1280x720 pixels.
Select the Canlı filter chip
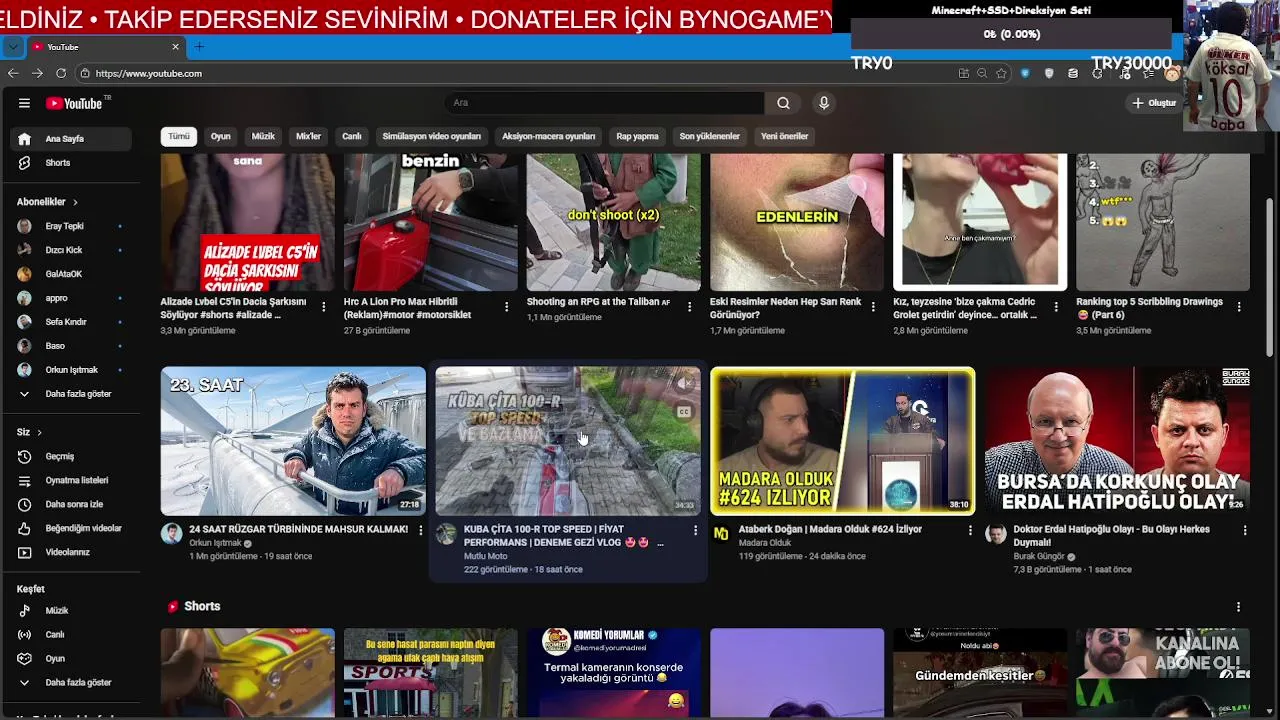point(352,136)
